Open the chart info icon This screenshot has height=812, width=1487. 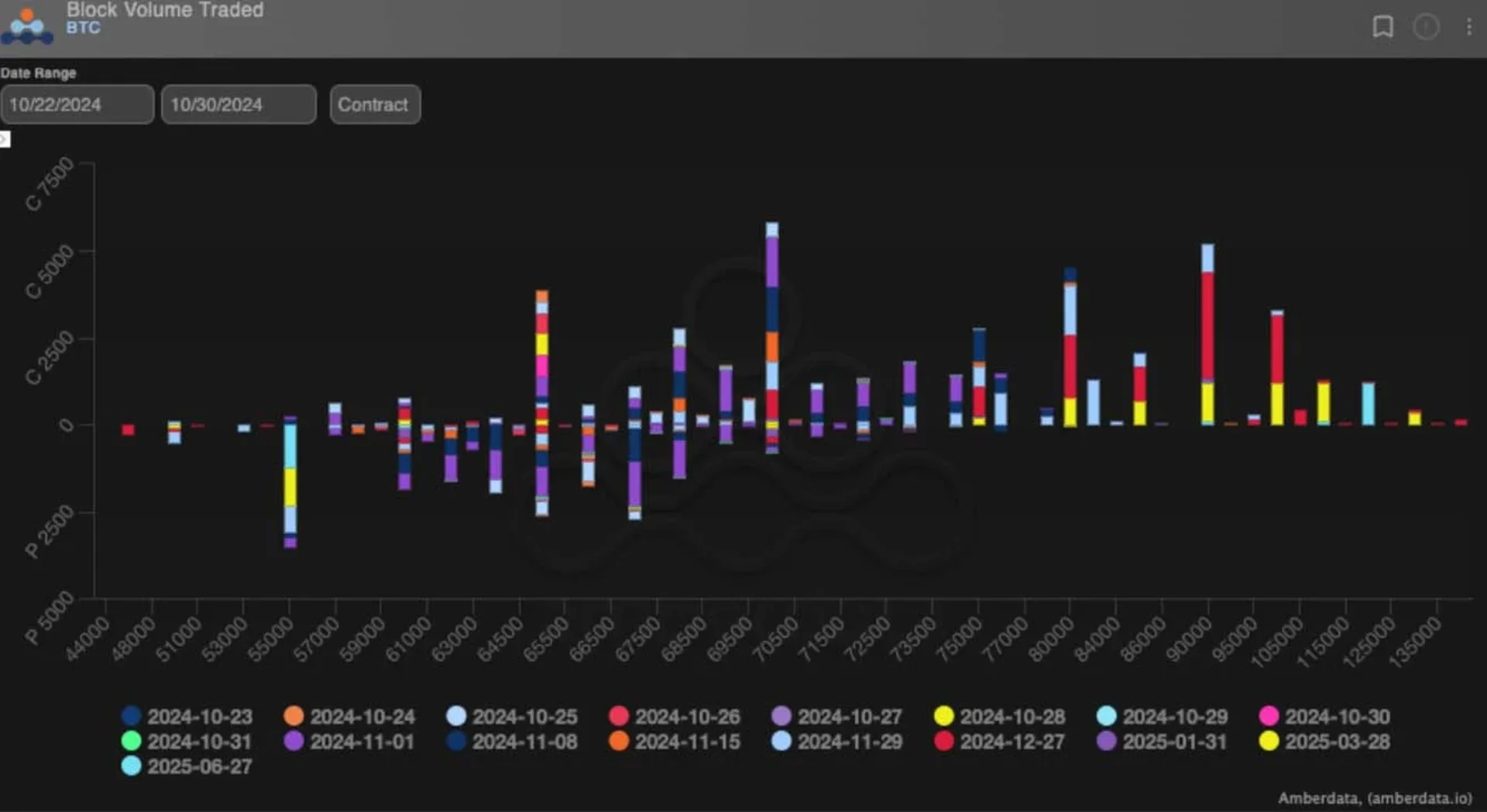pyautogui.click(x=1426, y=26)
